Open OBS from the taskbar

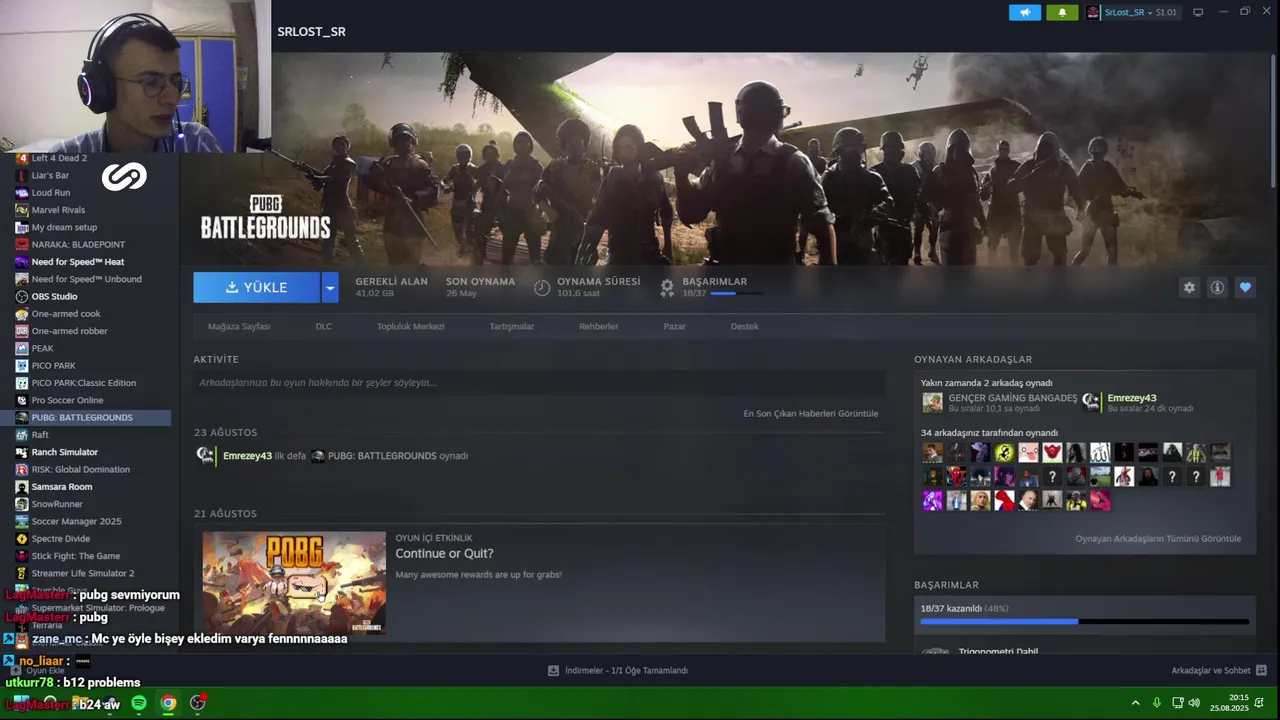tap(198, 703)
